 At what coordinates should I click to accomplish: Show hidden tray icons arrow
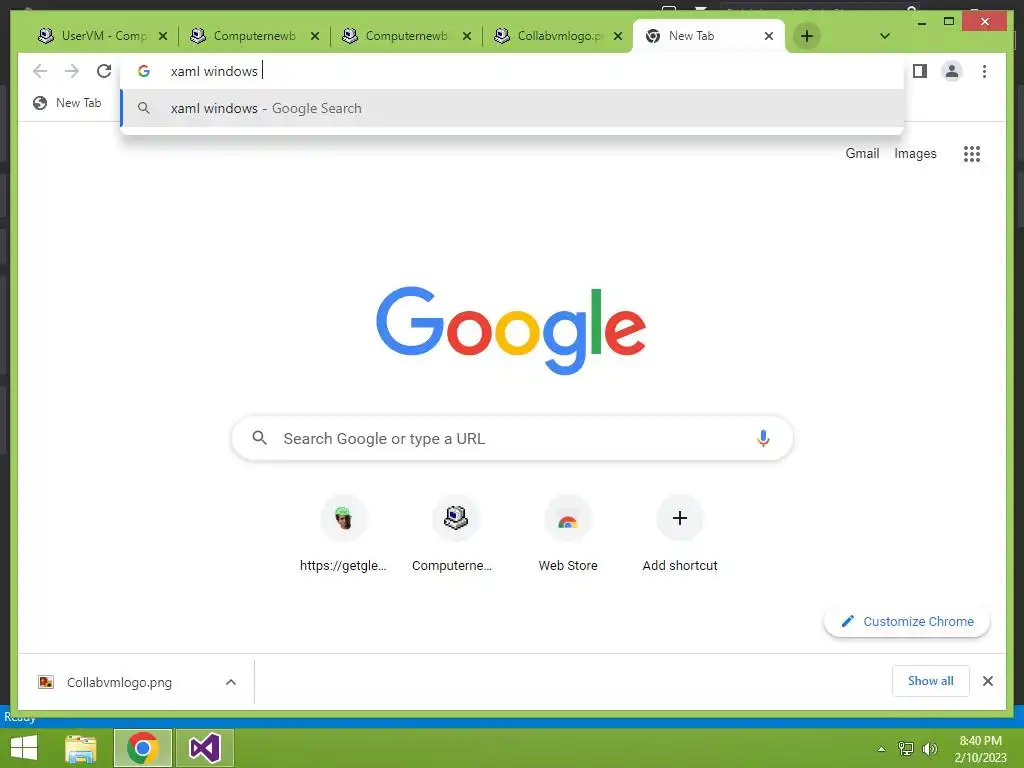[881, 749]
